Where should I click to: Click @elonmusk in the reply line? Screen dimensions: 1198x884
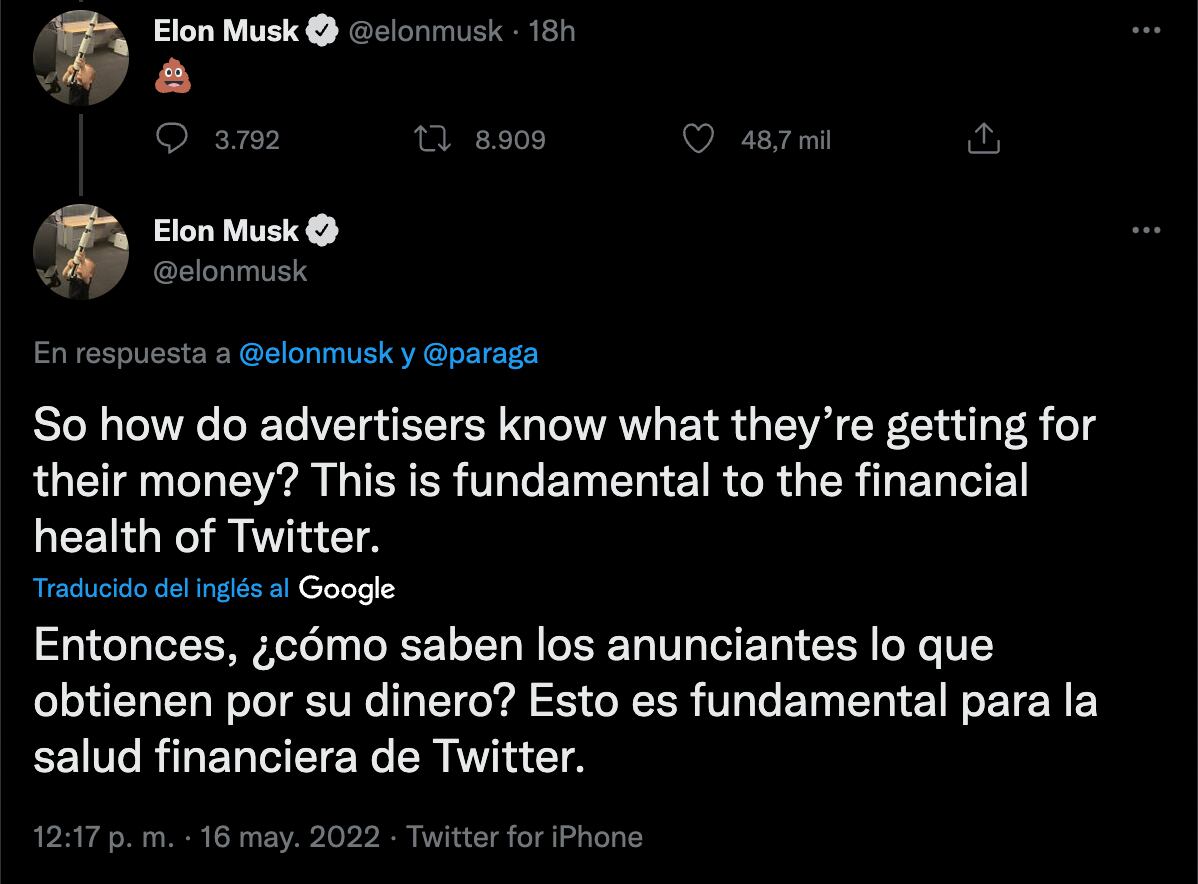[316, 354]
